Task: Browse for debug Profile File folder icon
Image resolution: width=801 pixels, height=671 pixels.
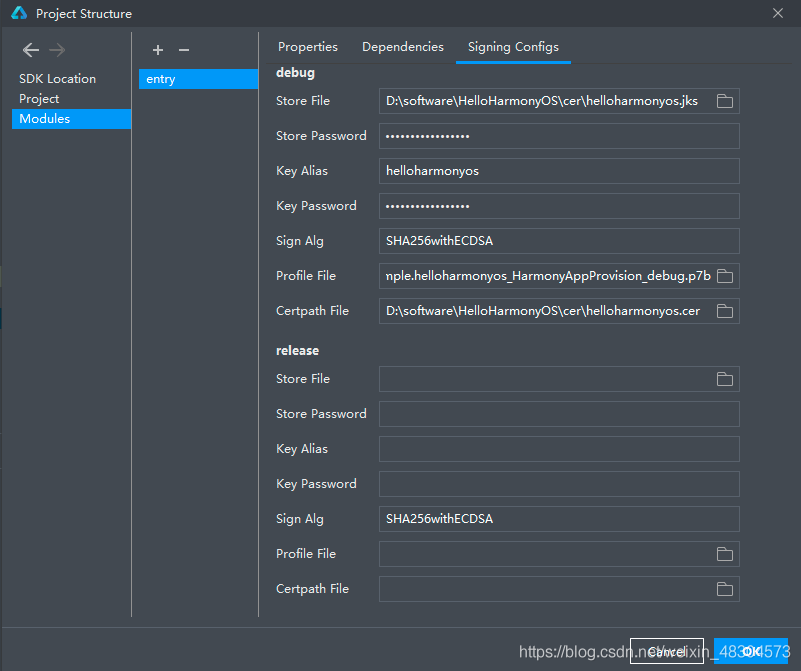Action: [x=724, y=276]
